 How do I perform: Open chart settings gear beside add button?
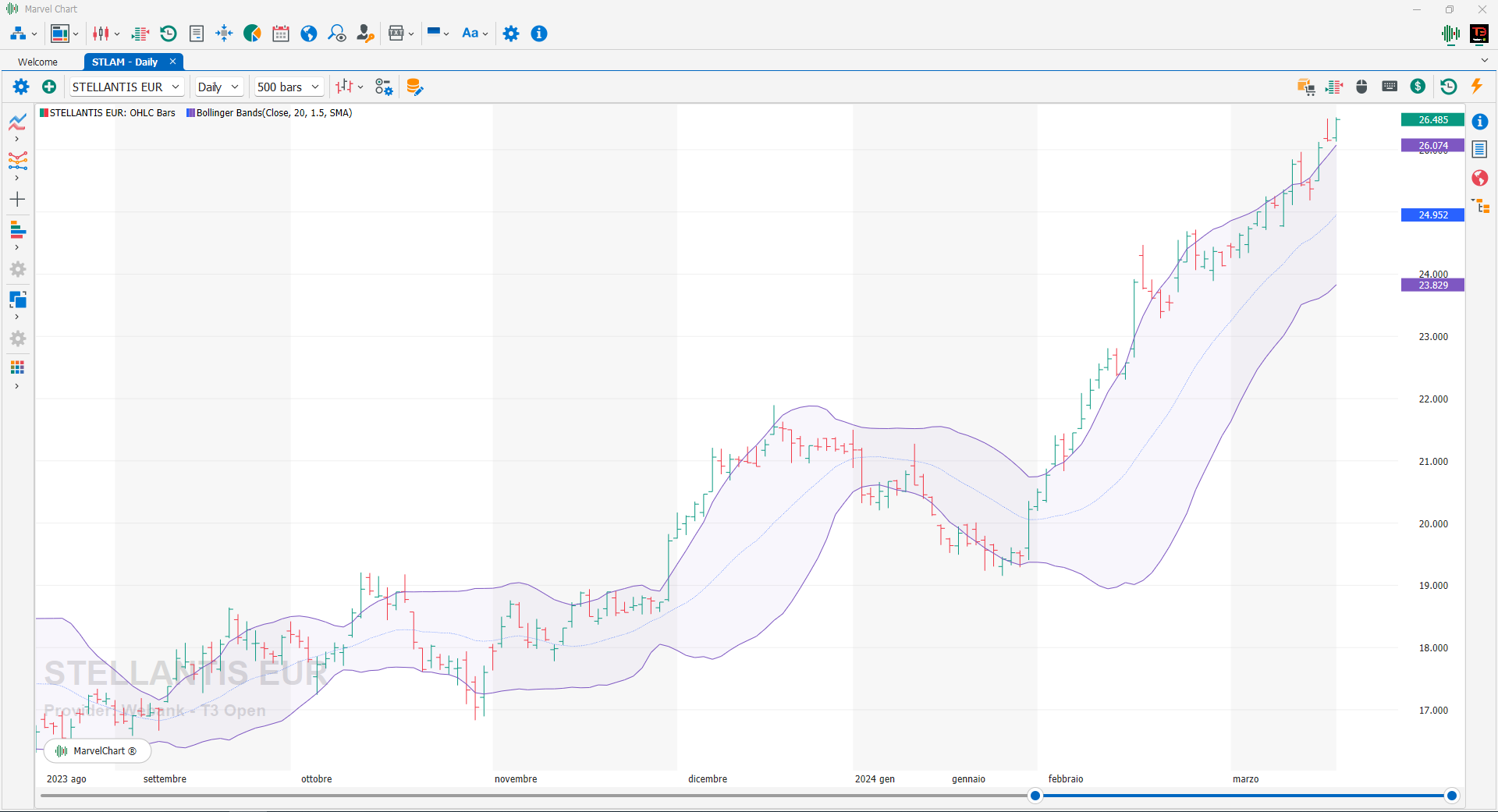tap(21, 87)
